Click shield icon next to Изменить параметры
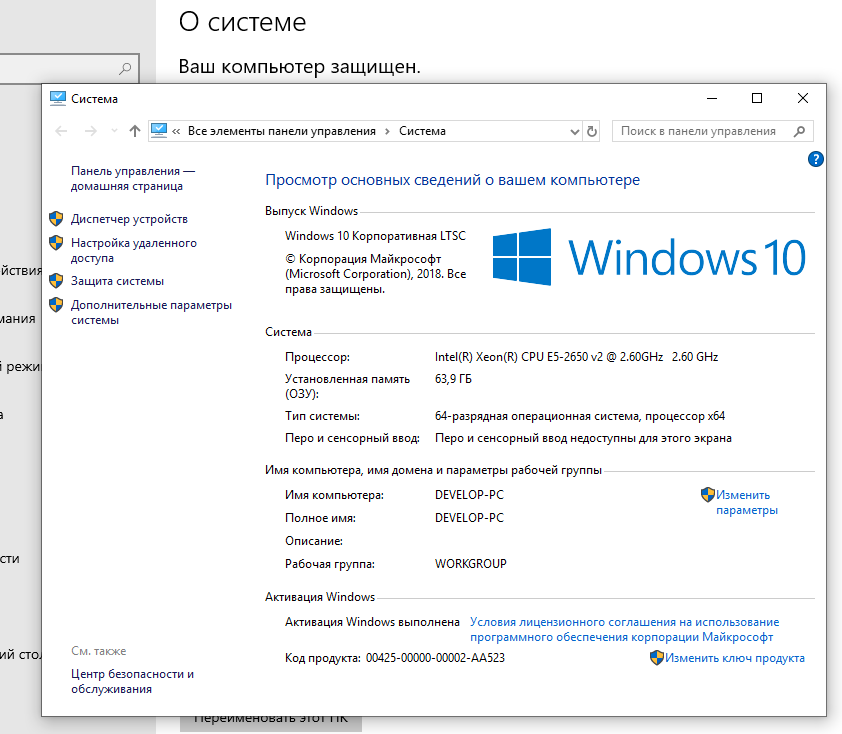This screenshot has width=842, height=734. pos(708,495)
